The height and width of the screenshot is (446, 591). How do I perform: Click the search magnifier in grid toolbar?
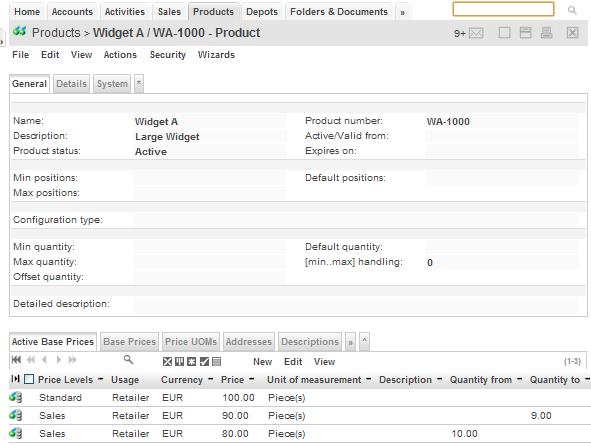tap(129, 360)
